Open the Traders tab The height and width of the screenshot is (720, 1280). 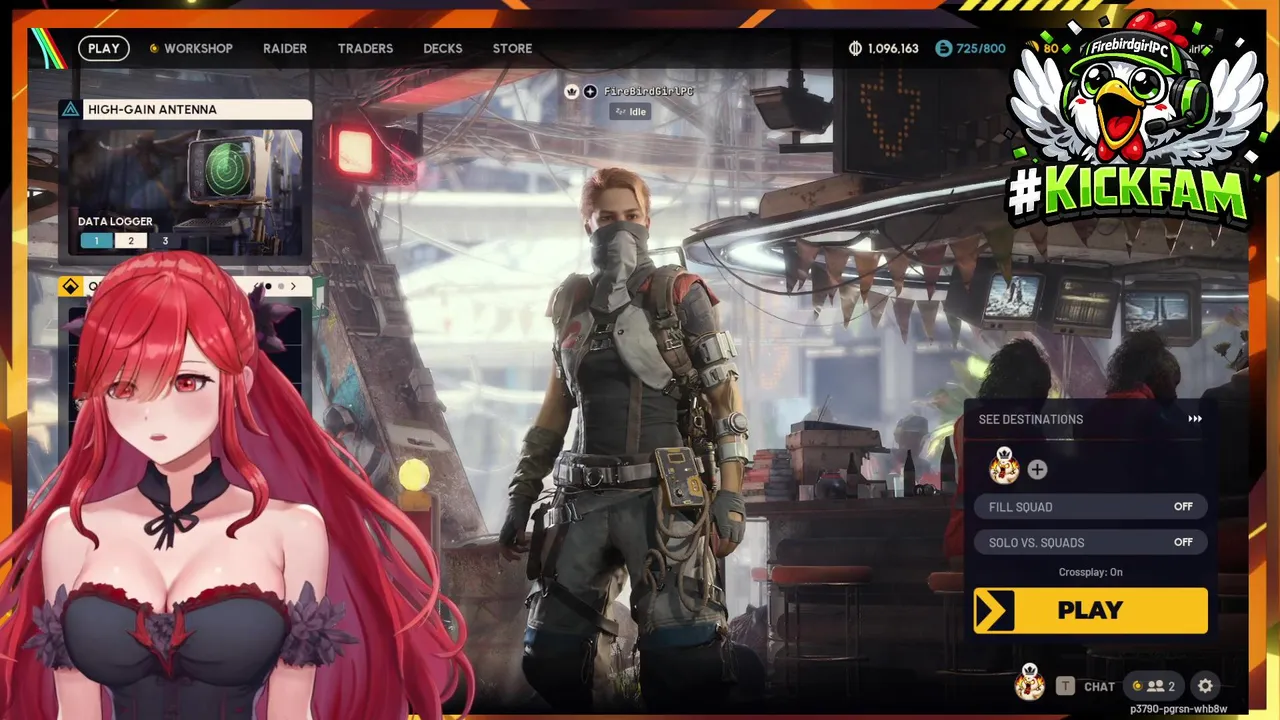pyautogui.click(x=365, y=48)
